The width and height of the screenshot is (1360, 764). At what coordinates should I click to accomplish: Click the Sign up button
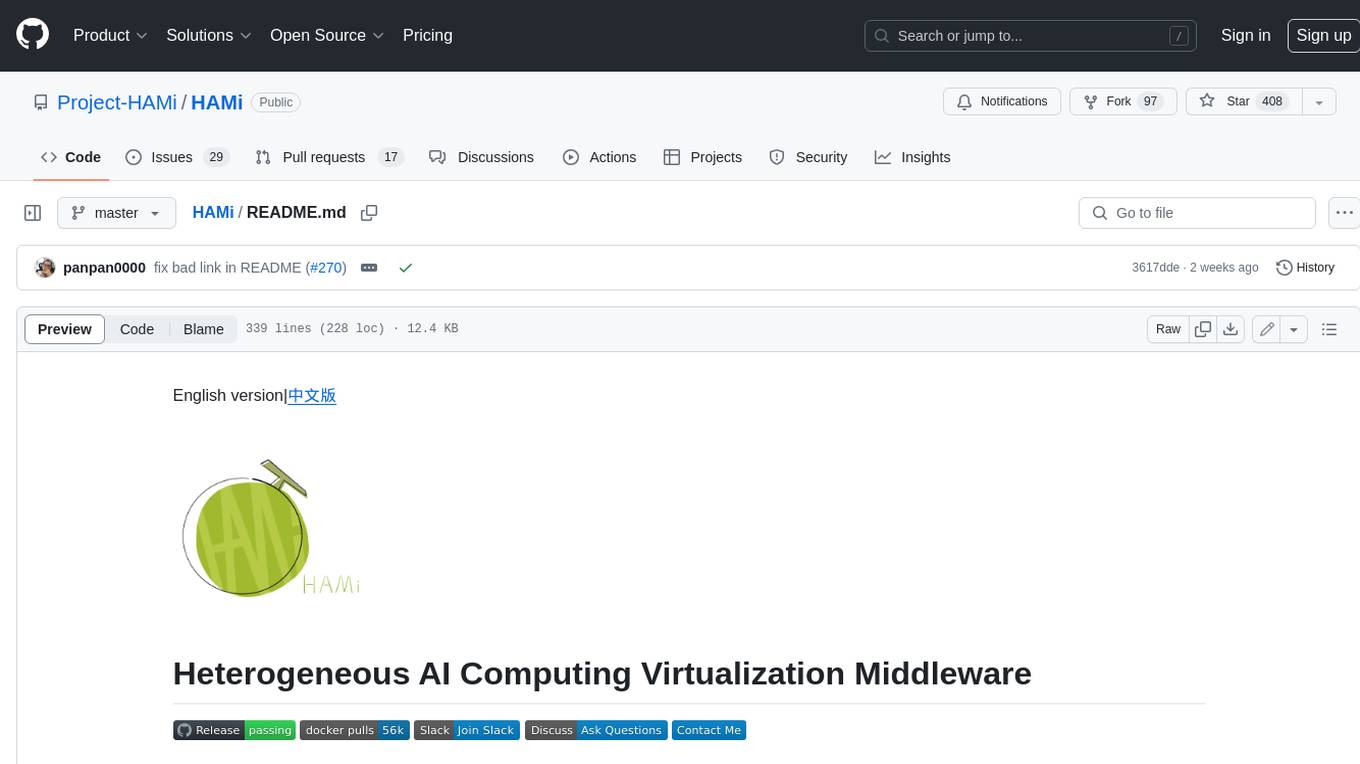(x=1323, y=35)
